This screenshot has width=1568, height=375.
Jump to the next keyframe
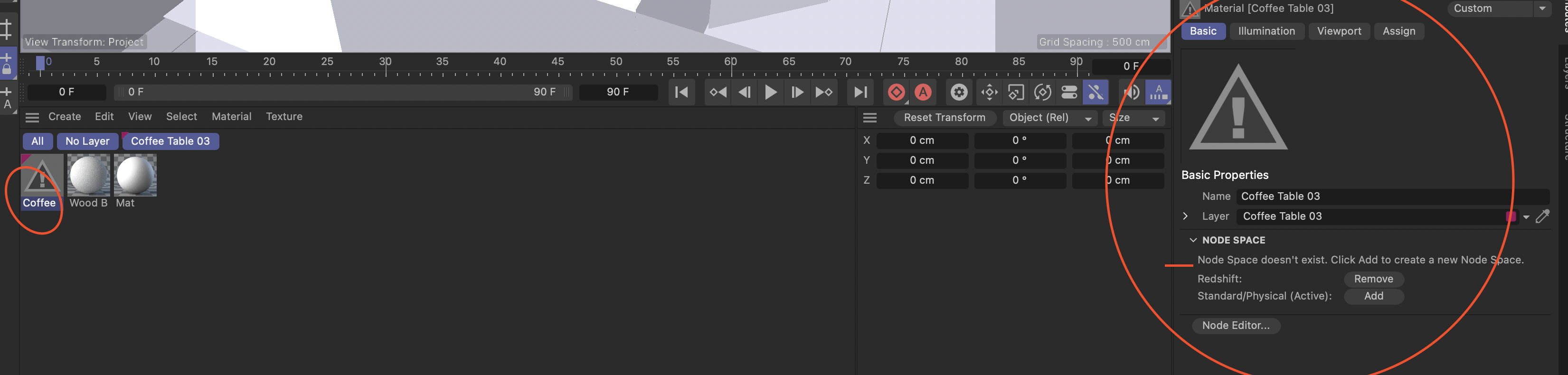click(823, 93)
